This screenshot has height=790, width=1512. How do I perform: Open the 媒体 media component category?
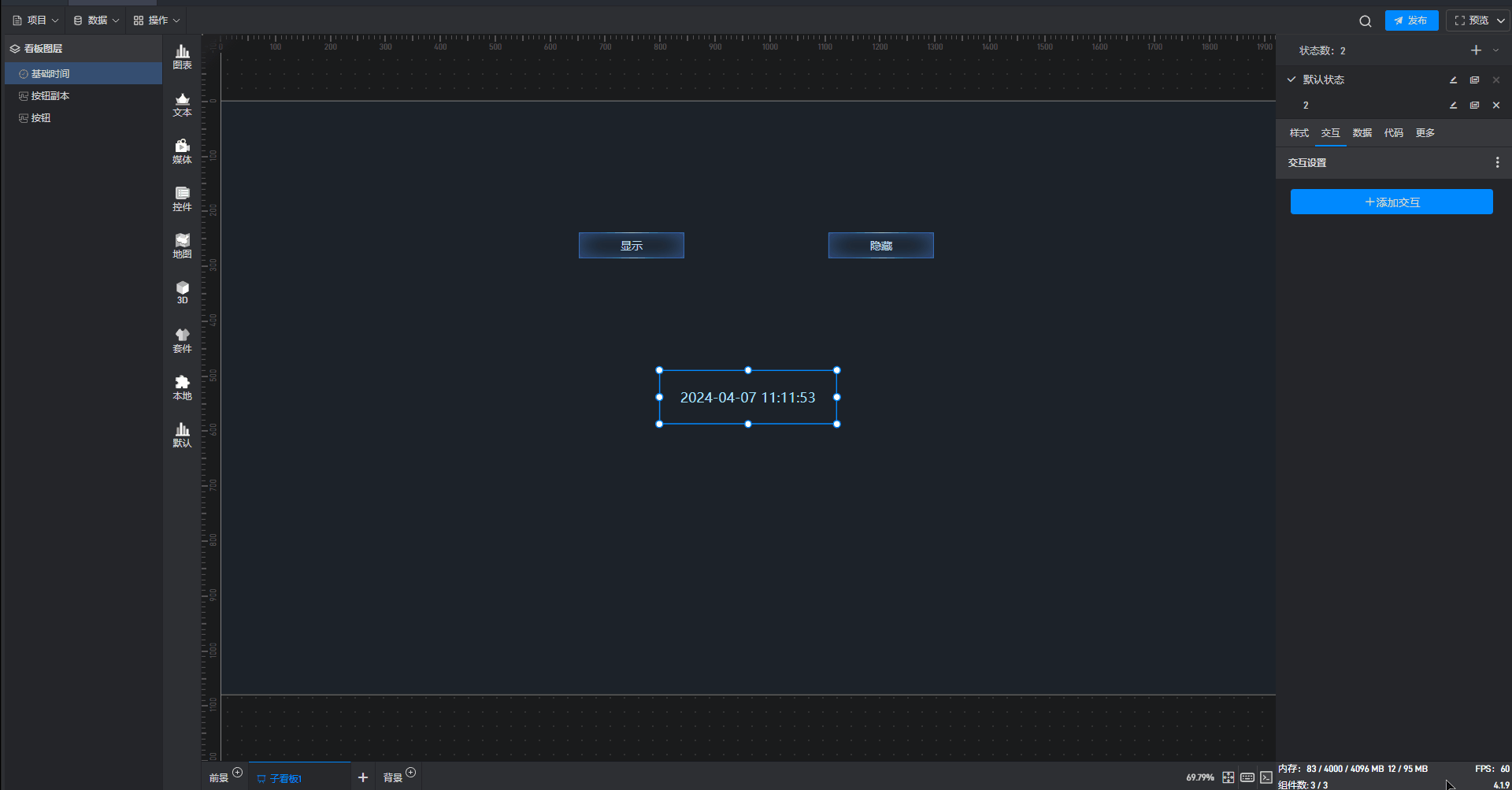tap(182, 151)
